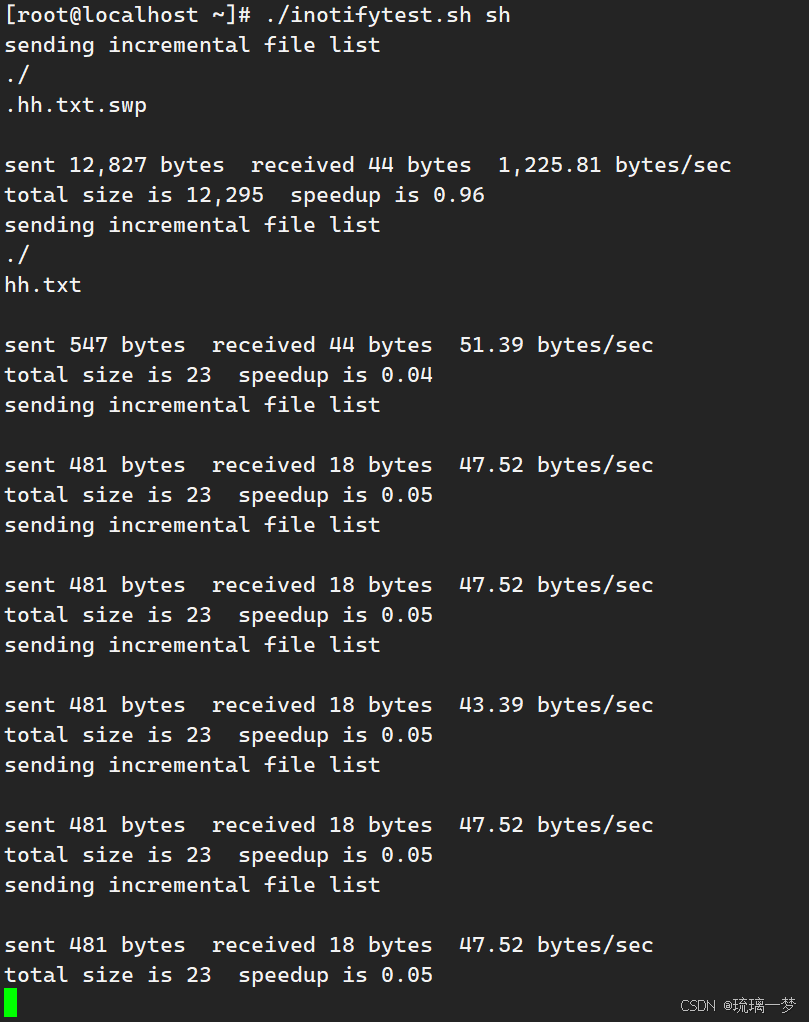Click the 'sent 547 bytes' text
809x1022 pixels.
click(95, 345)
